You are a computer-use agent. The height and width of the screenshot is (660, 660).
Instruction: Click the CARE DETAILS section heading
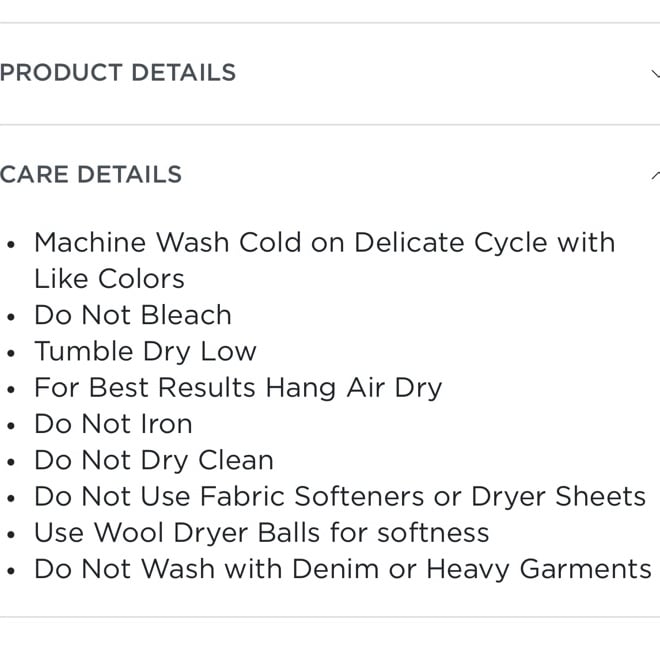pyautogui.click(x=91, y=174)
